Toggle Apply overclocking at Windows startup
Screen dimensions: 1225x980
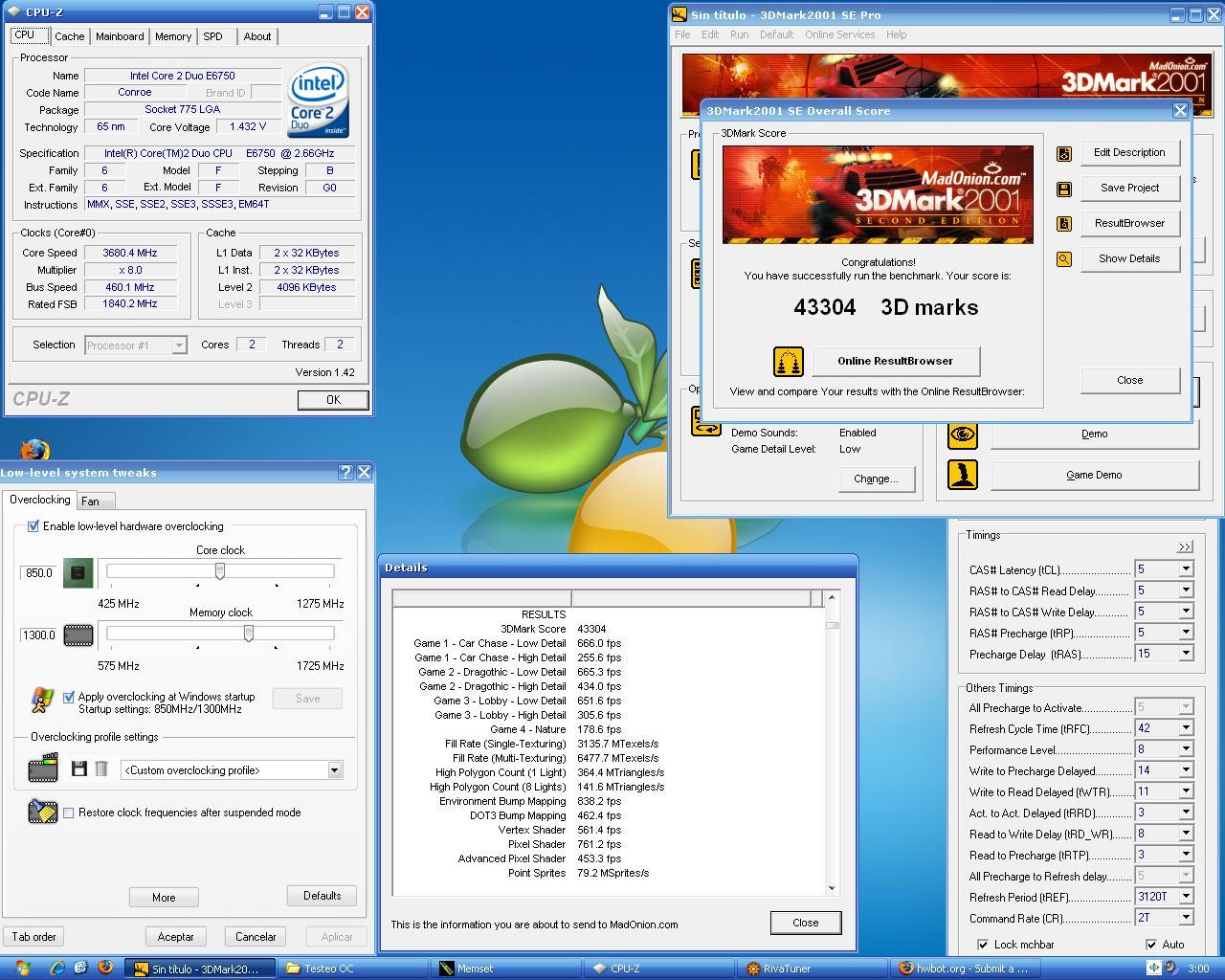69,697
